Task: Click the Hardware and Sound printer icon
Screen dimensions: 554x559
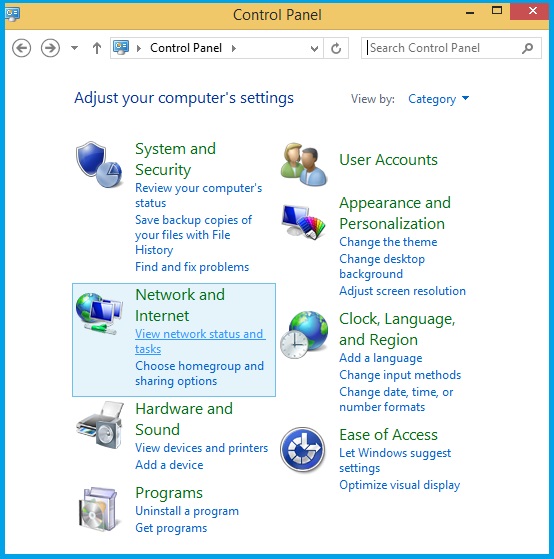Action: (100, 425)
